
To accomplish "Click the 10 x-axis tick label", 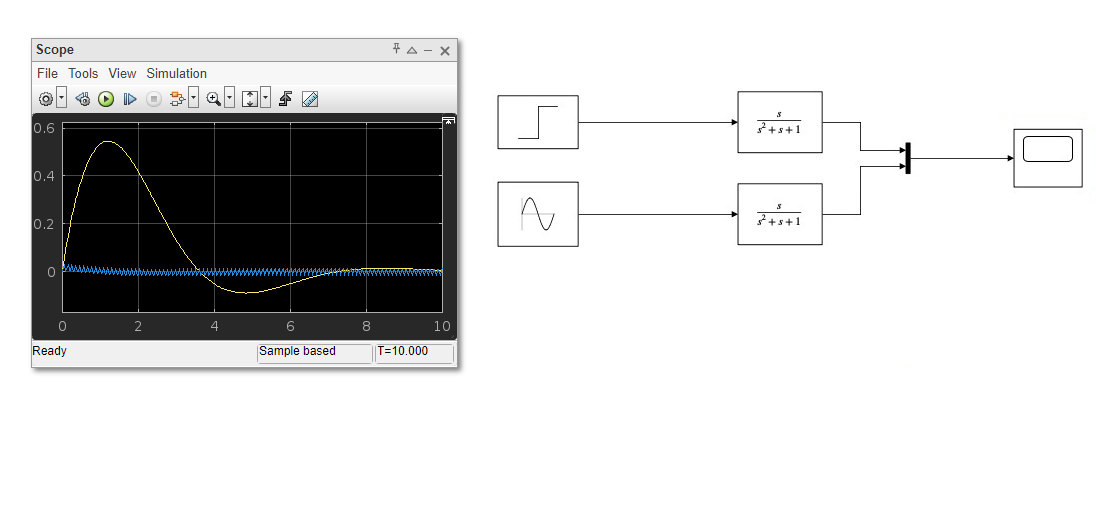I will pyautogui.click(x=442, y=326).
